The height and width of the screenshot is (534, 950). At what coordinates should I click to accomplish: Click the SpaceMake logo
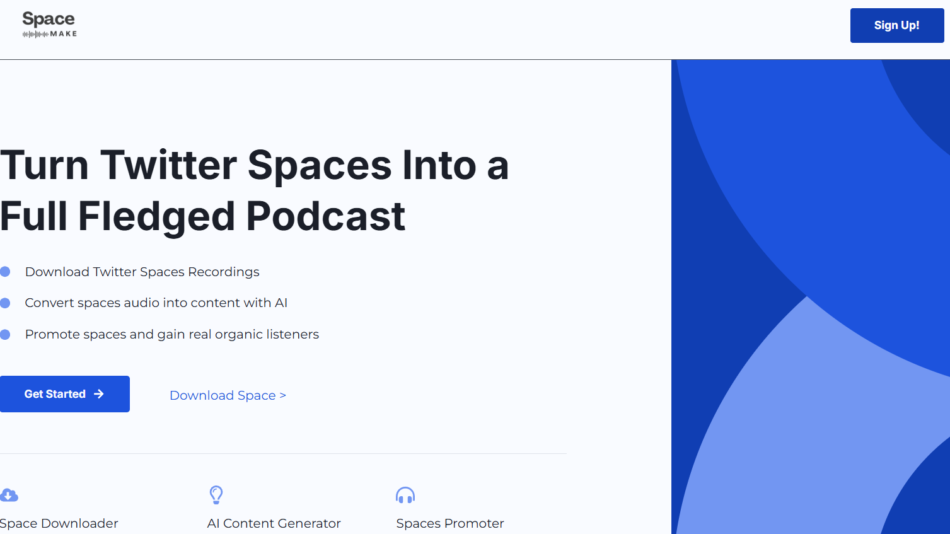(50, 25)
